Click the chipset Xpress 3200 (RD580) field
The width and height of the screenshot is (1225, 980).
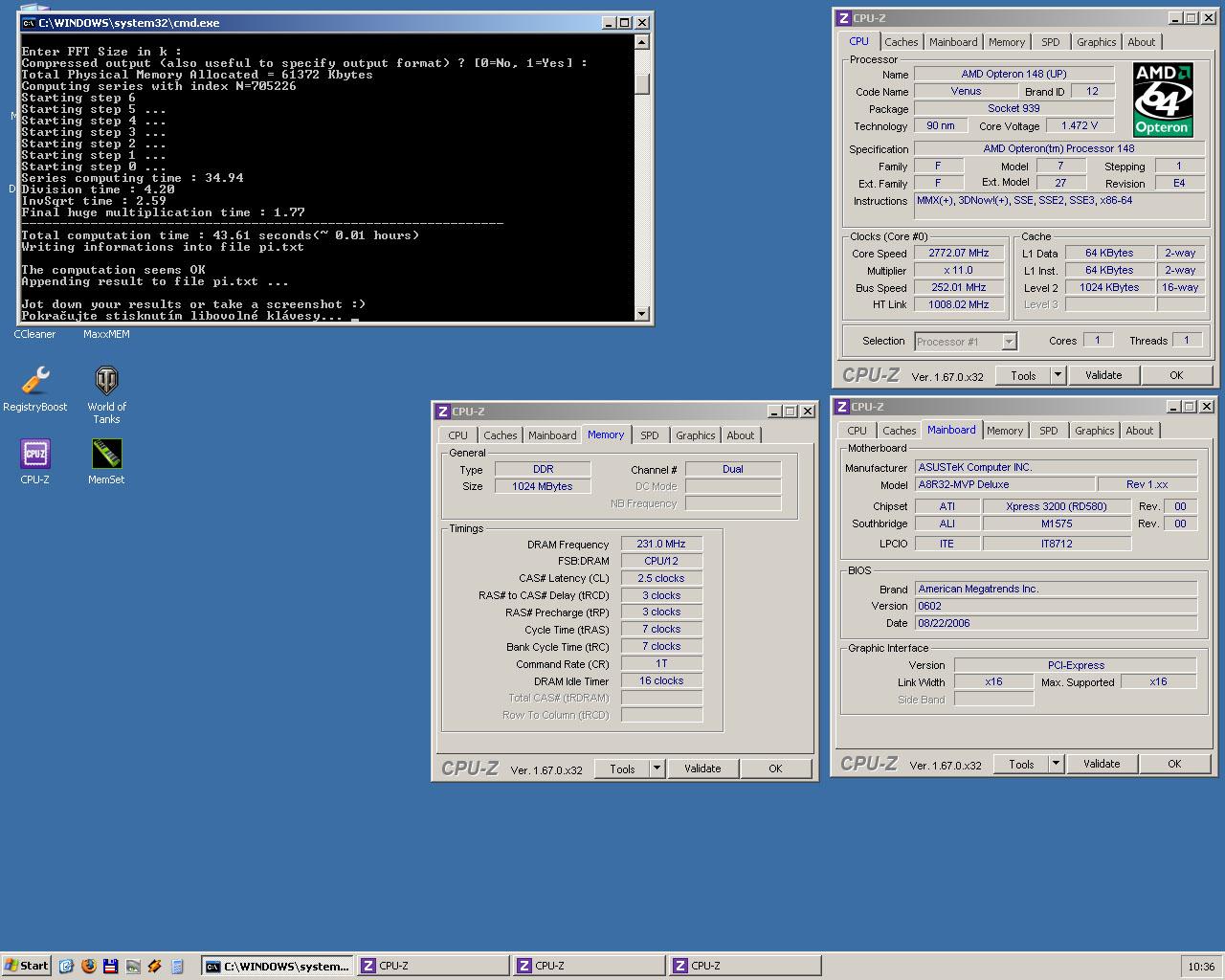click(x=1057, y=506)
